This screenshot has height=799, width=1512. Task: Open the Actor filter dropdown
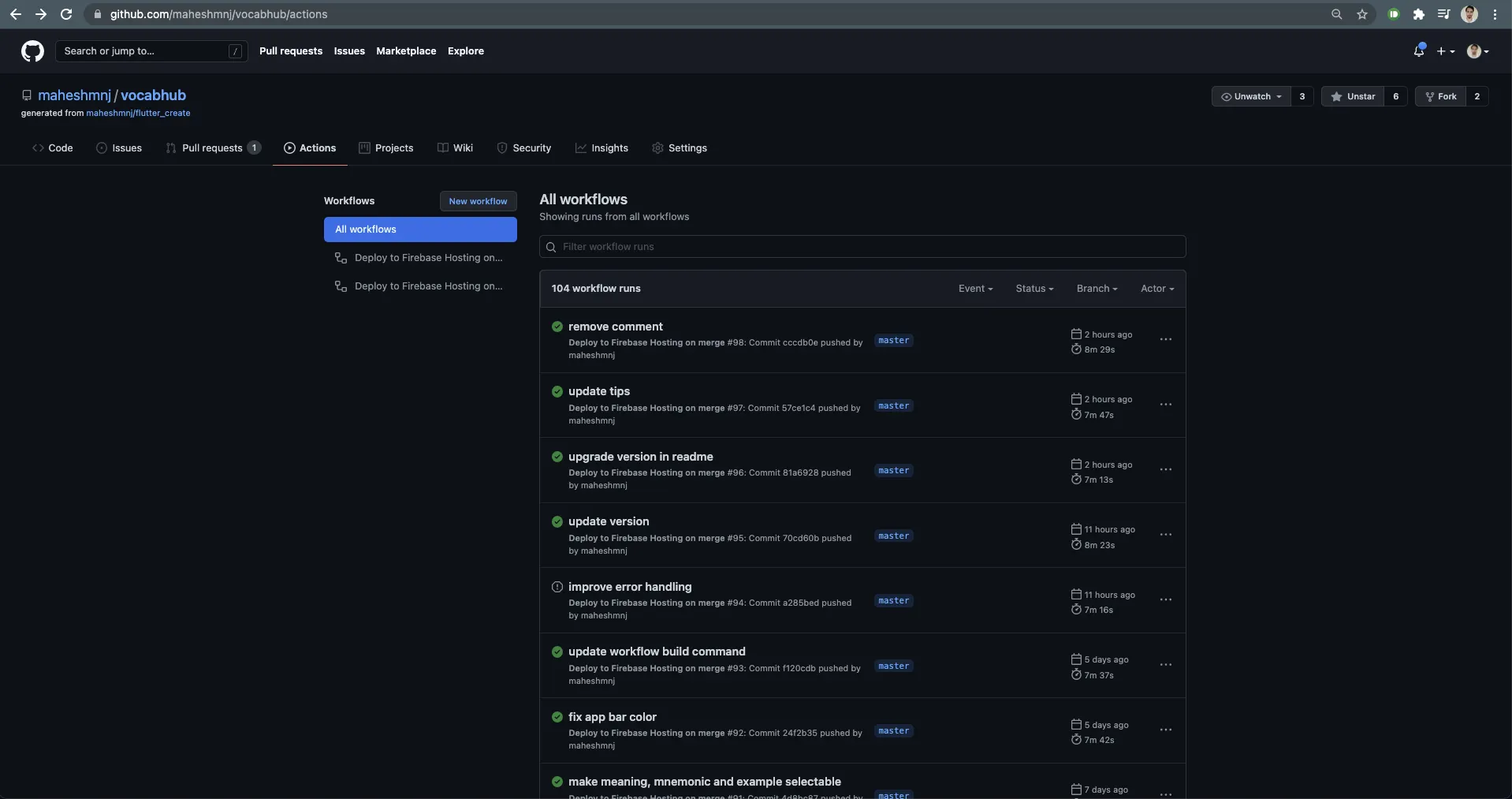pos(1157,289)
